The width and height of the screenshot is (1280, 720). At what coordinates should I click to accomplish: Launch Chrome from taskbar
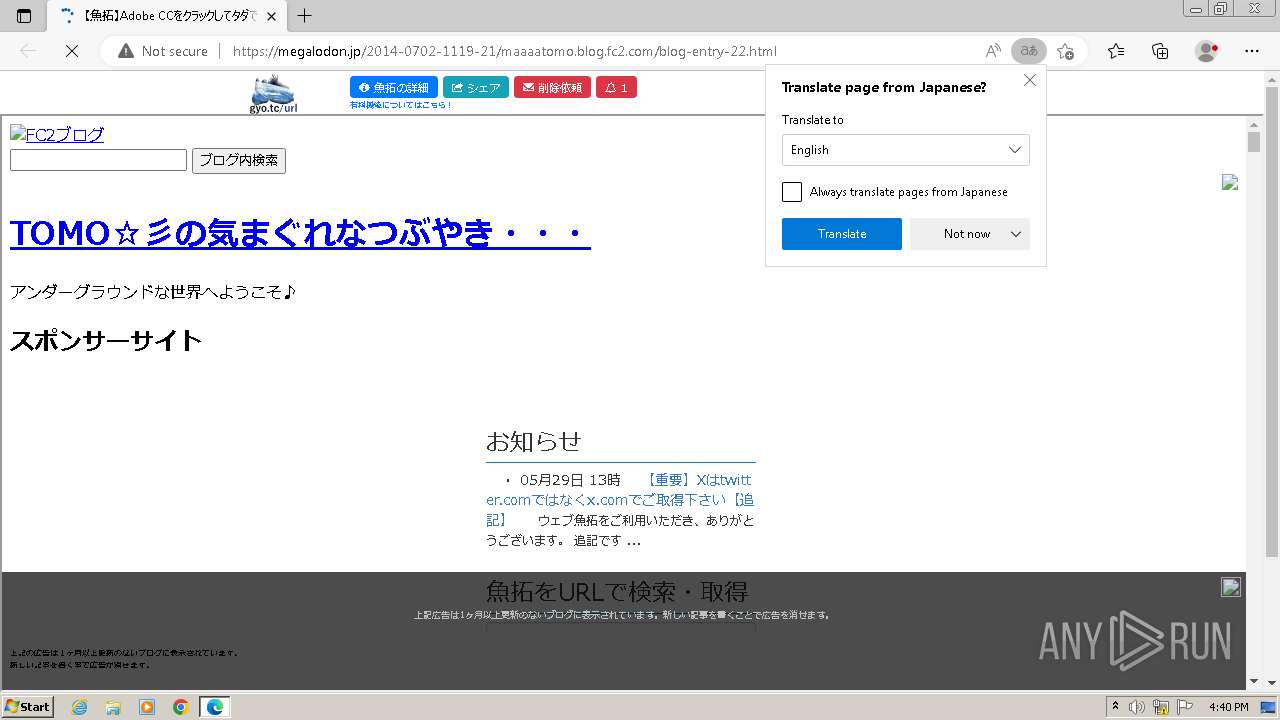pos(180,707)
